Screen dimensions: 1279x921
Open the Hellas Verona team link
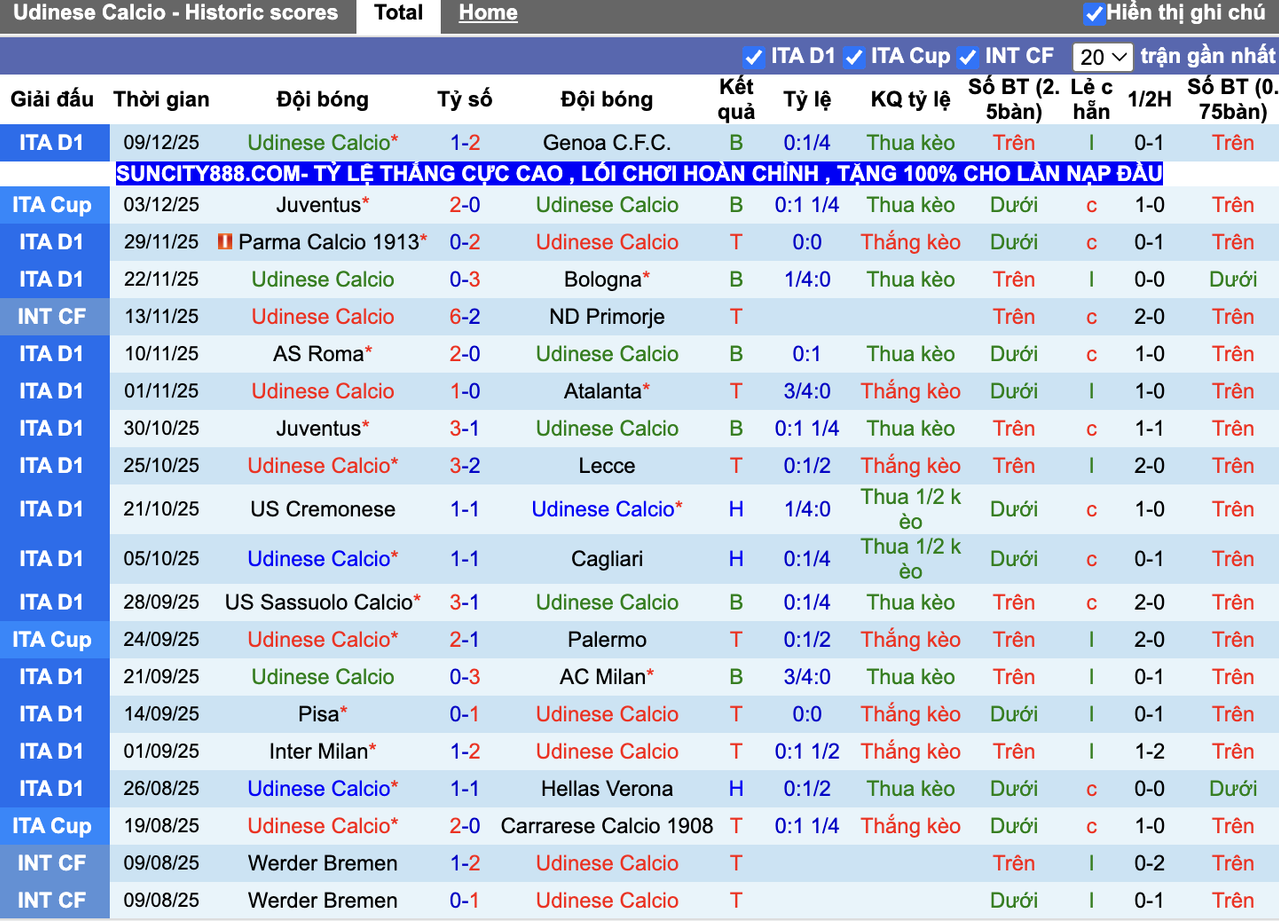(x=607, y=788)
